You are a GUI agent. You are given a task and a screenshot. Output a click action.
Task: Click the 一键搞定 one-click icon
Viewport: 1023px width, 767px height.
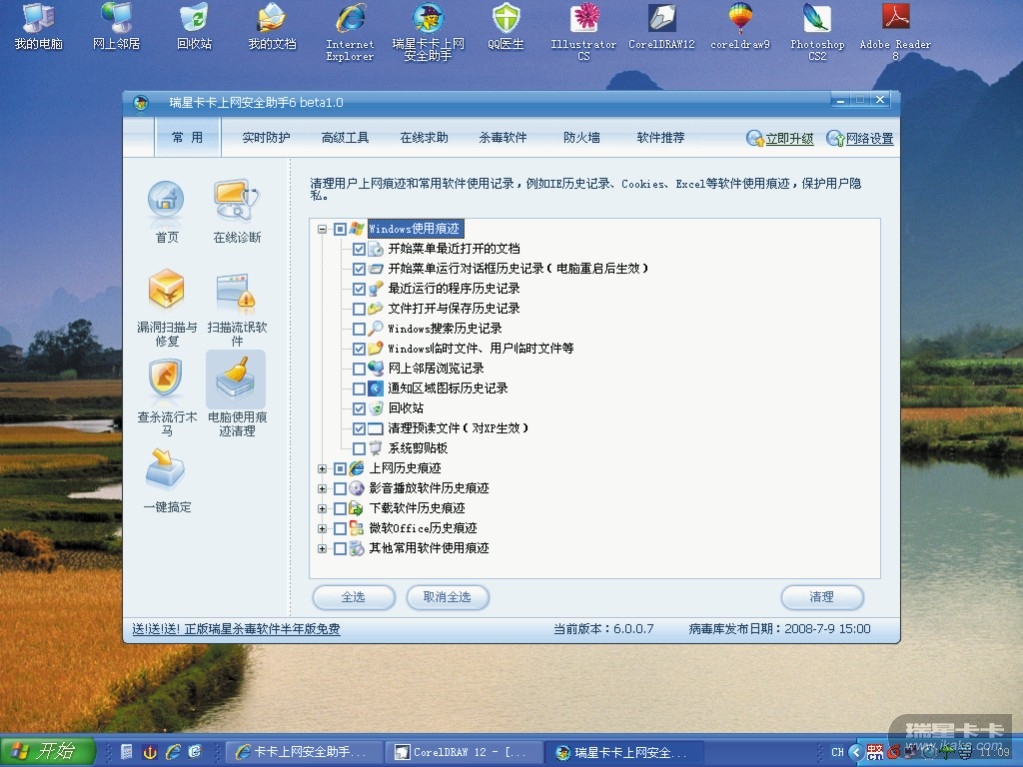tap(166, 468)
